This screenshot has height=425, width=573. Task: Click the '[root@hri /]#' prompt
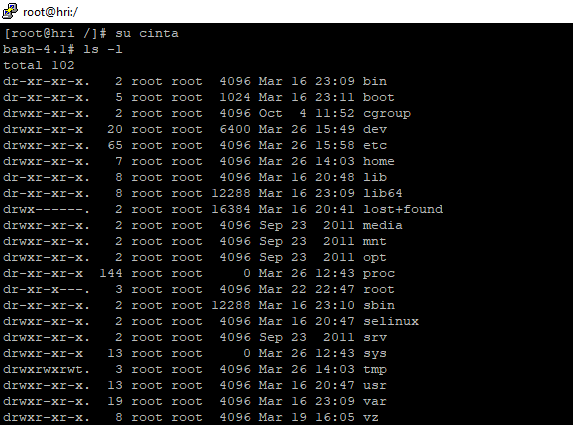click(x=55, y=33)
